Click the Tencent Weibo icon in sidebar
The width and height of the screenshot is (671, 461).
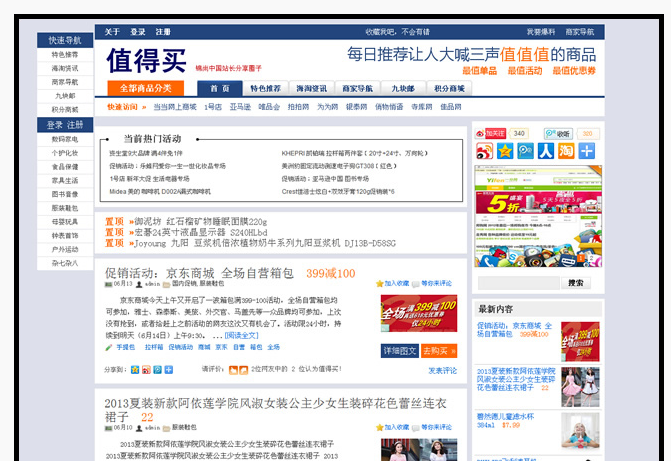tap(526, 151)
